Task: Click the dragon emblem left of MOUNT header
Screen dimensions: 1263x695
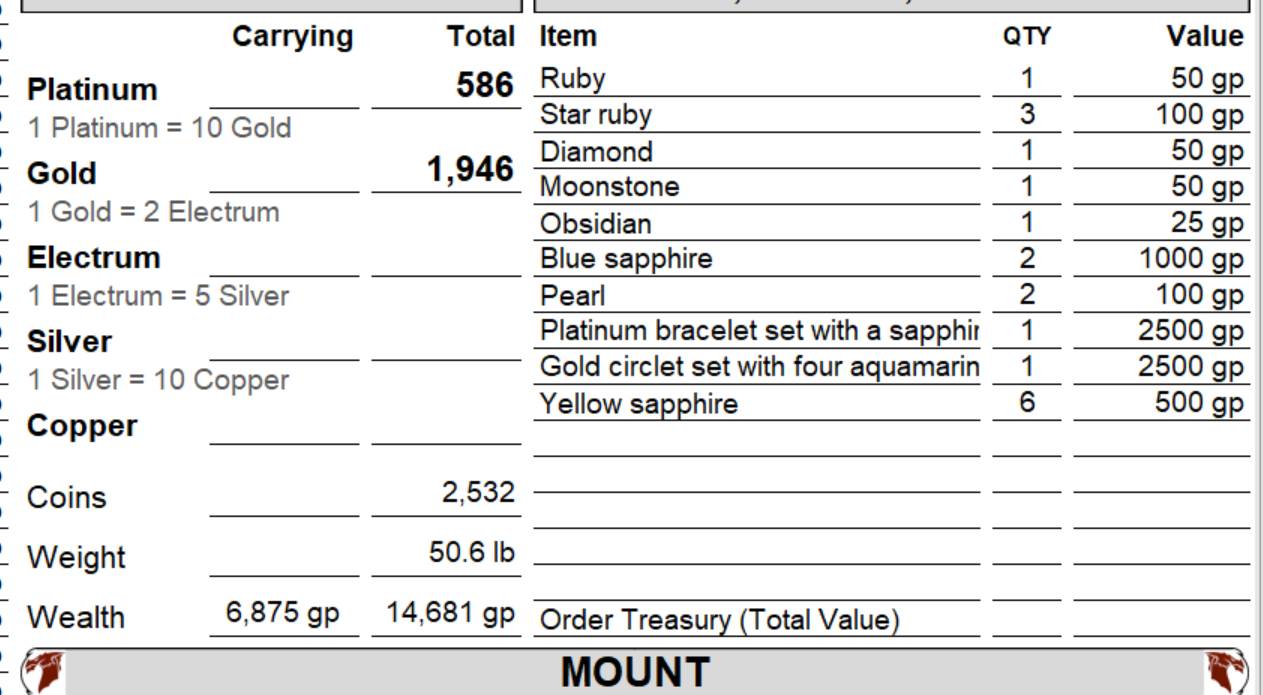Action: (x=43, y=672)
